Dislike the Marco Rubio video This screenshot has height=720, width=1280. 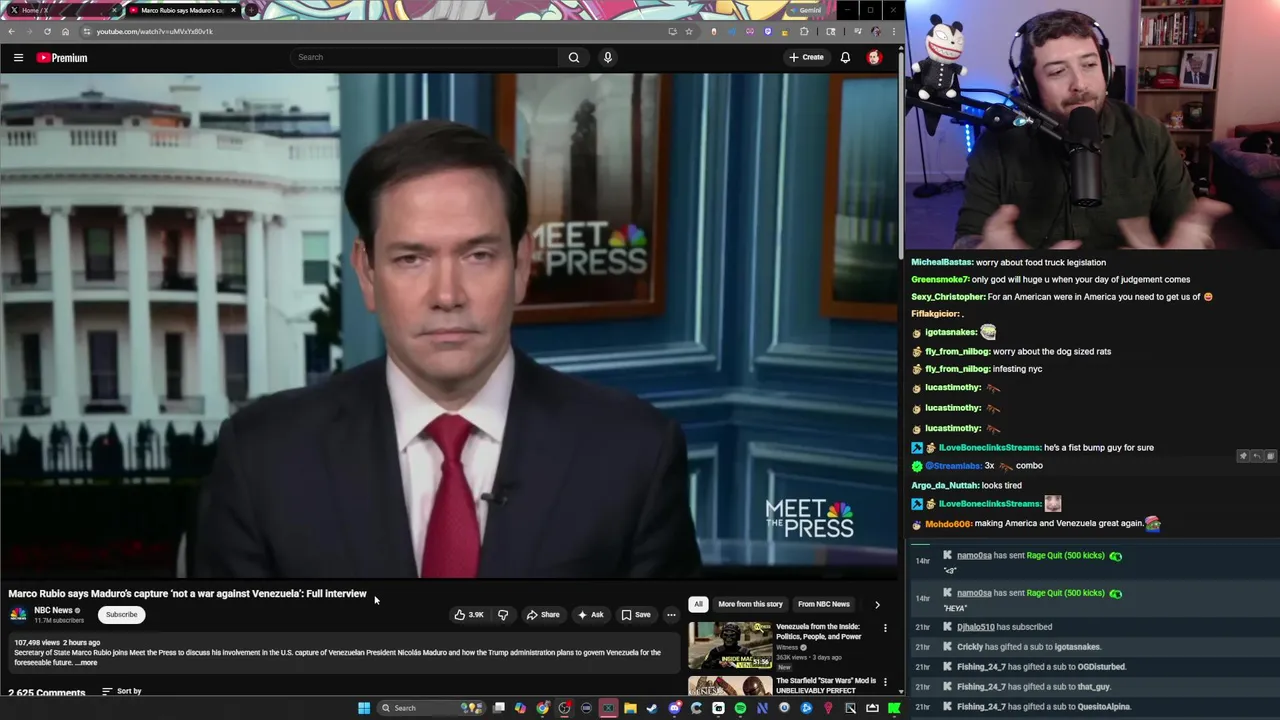503,614
